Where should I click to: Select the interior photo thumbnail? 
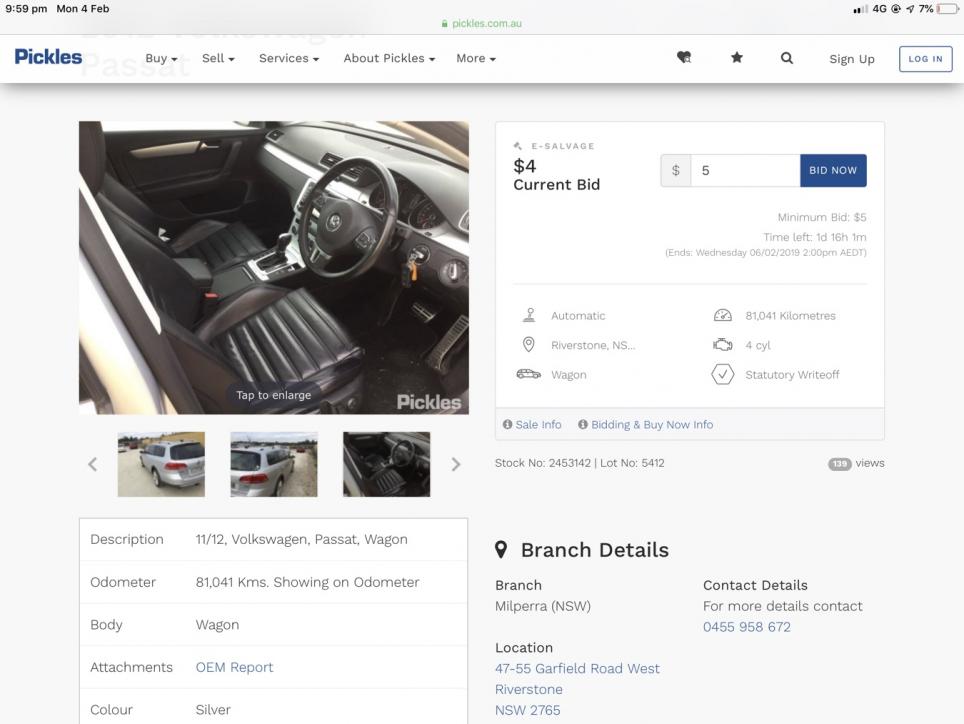[386, 464]
